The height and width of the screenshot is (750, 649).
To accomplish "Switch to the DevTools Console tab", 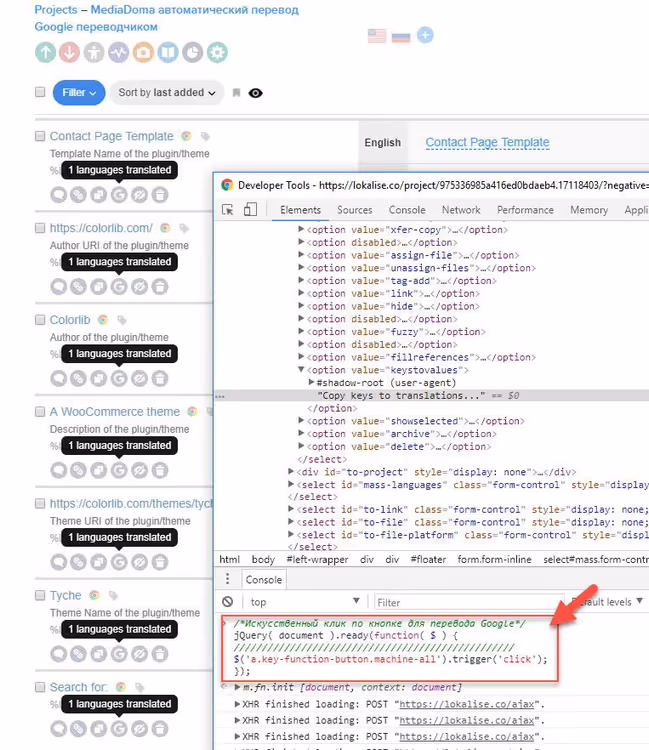I will coord(407,210).
